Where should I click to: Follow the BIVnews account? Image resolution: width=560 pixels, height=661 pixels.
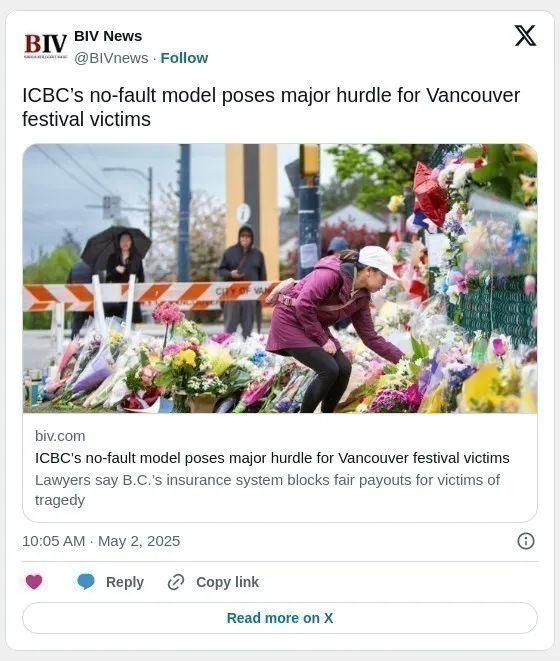pos(184,58)
